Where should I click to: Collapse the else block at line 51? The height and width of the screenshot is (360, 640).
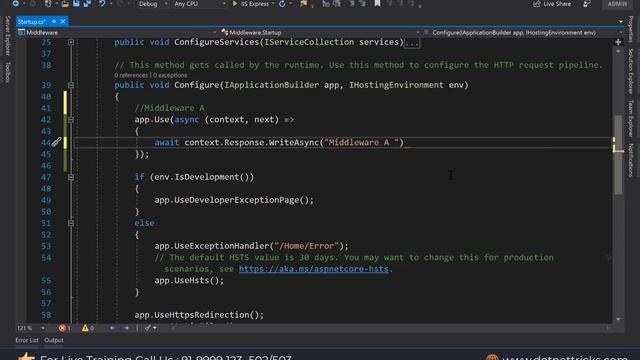71,223
